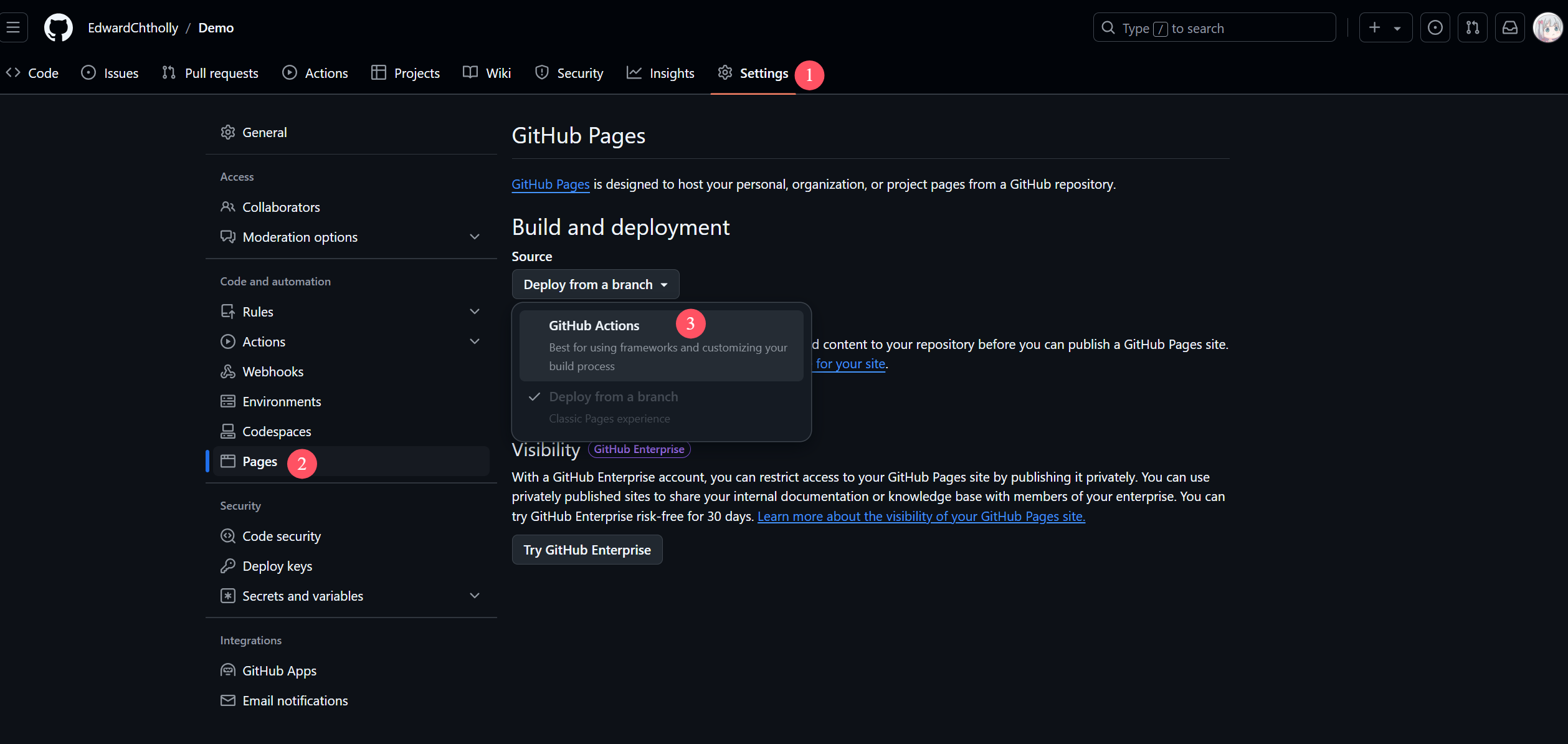
Task: Open user avatar profile menu
Action: coord(1547,27)
